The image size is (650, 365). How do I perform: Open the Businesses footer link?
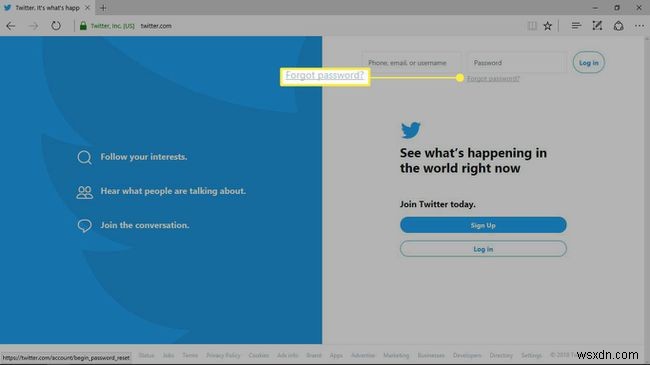[x=431, y=355]
